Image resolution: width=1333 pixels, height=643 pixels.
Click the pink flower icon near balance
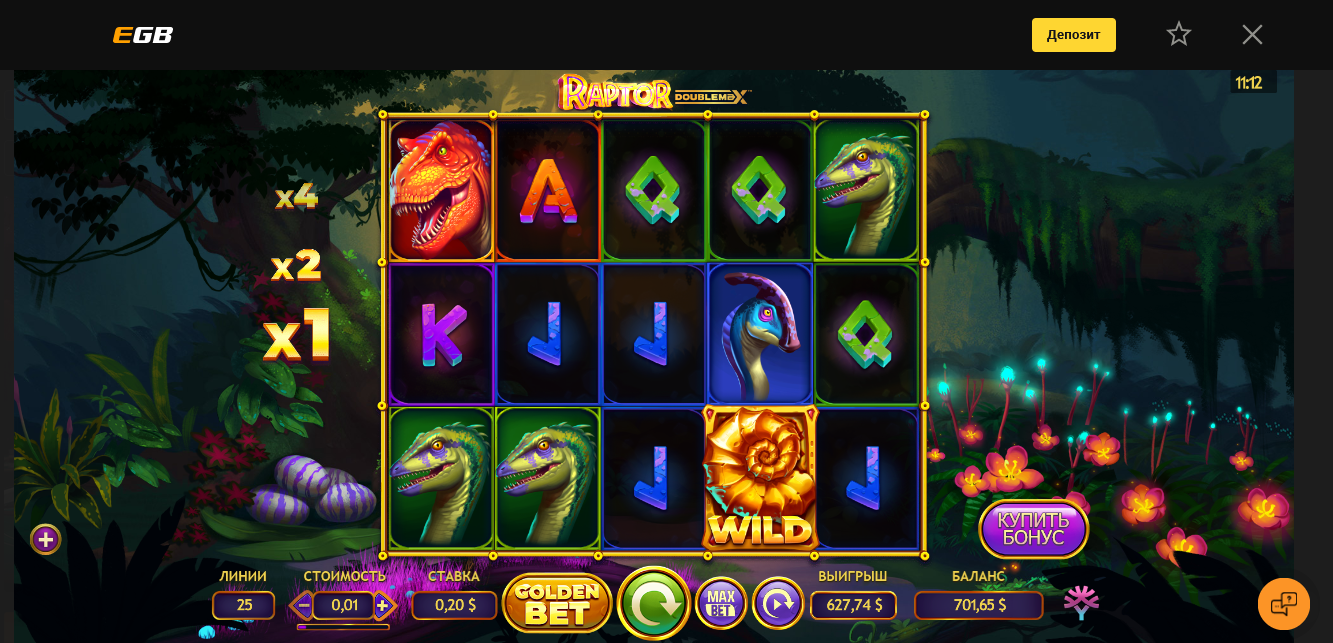coord(1081,602)
